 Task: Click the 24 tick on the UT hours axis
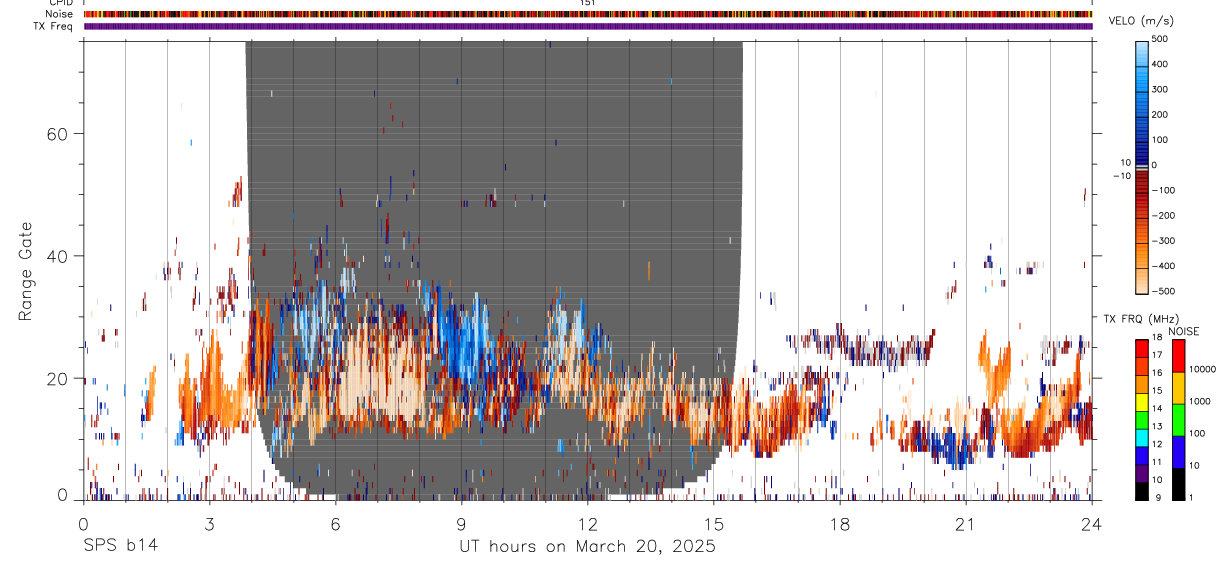[1091, 524]
